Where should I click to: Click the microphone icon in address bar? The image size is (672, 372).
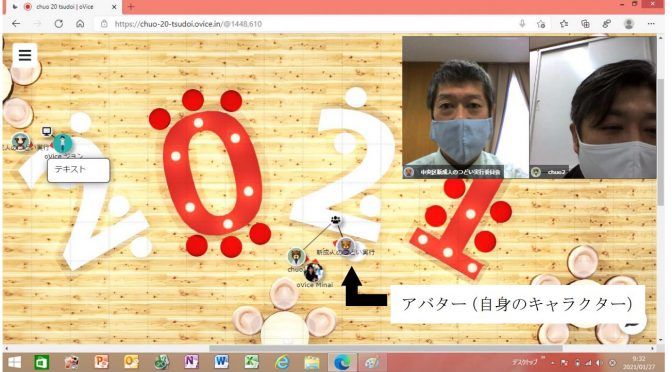point(522,24)
